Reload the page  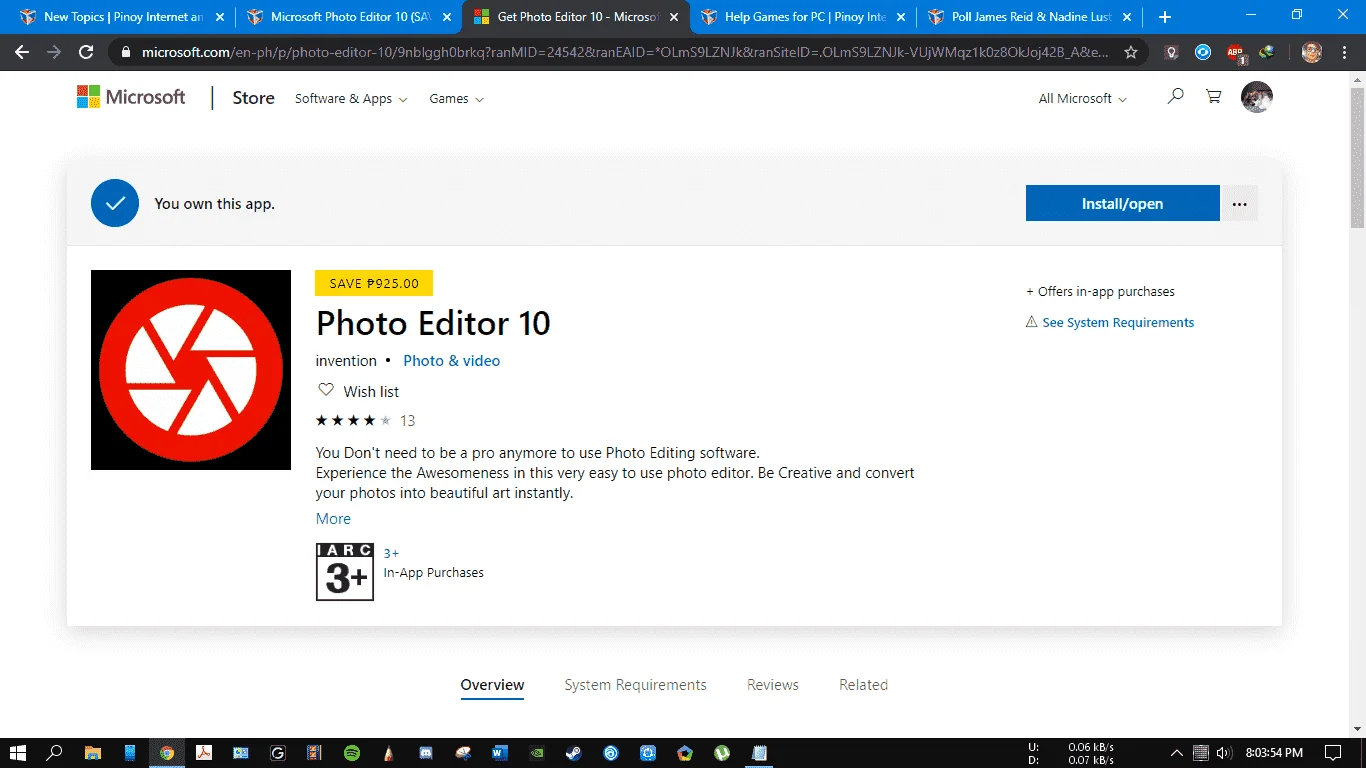[x=86, y=52]
